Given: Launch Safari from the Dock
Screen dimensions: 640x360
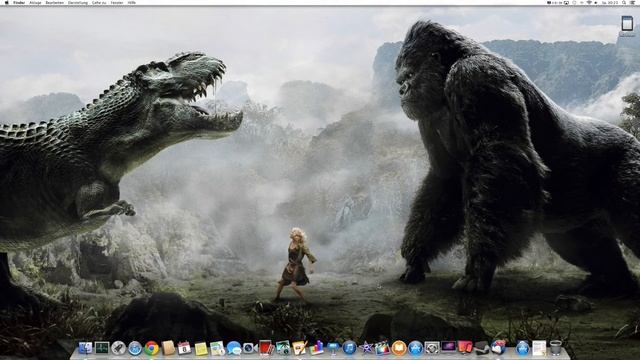Looking at the screenshot, I should [135, 348].
